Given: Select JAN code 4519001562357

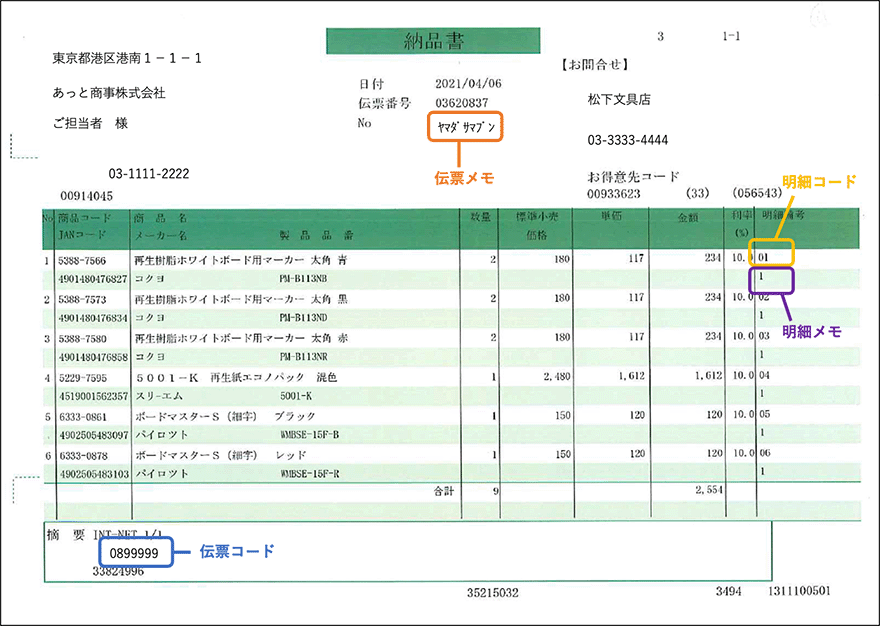Looking at the screenshot, I should point(94,396).
